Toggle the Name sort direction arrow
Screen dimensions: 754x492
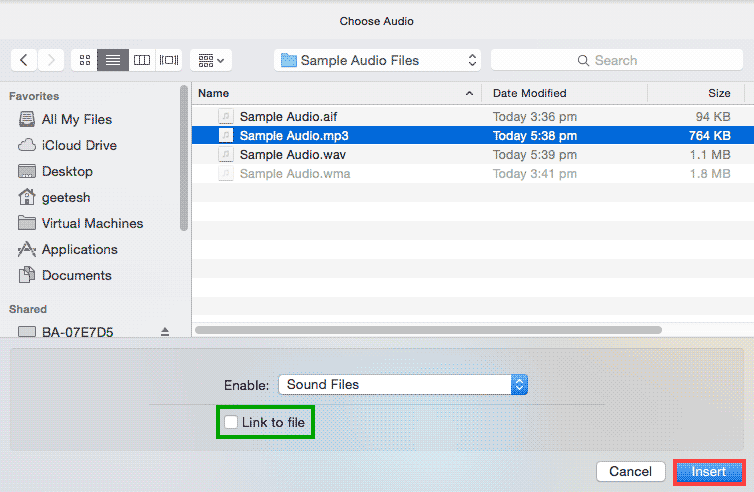tap(469, 93)
